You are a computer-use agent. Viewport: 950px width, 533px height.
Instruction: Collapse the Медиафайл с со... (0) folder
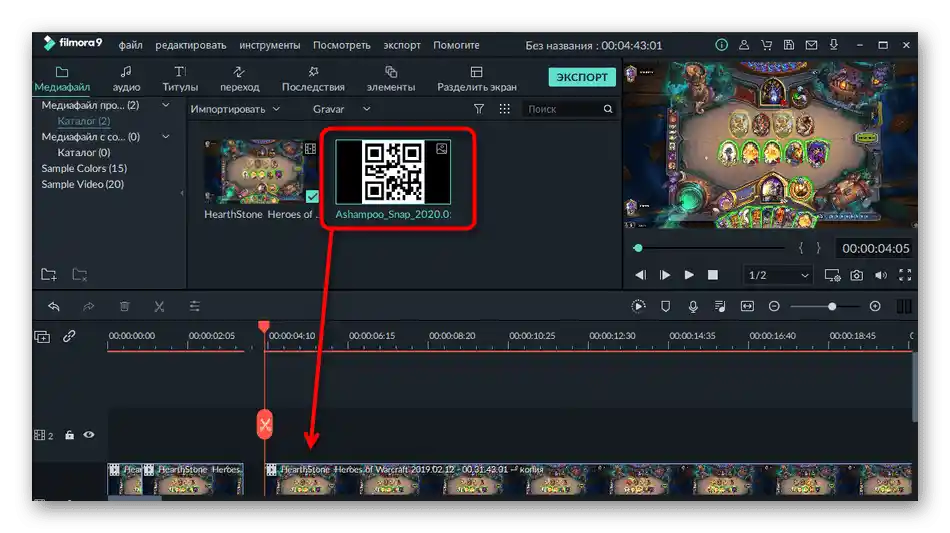[165, 136]
